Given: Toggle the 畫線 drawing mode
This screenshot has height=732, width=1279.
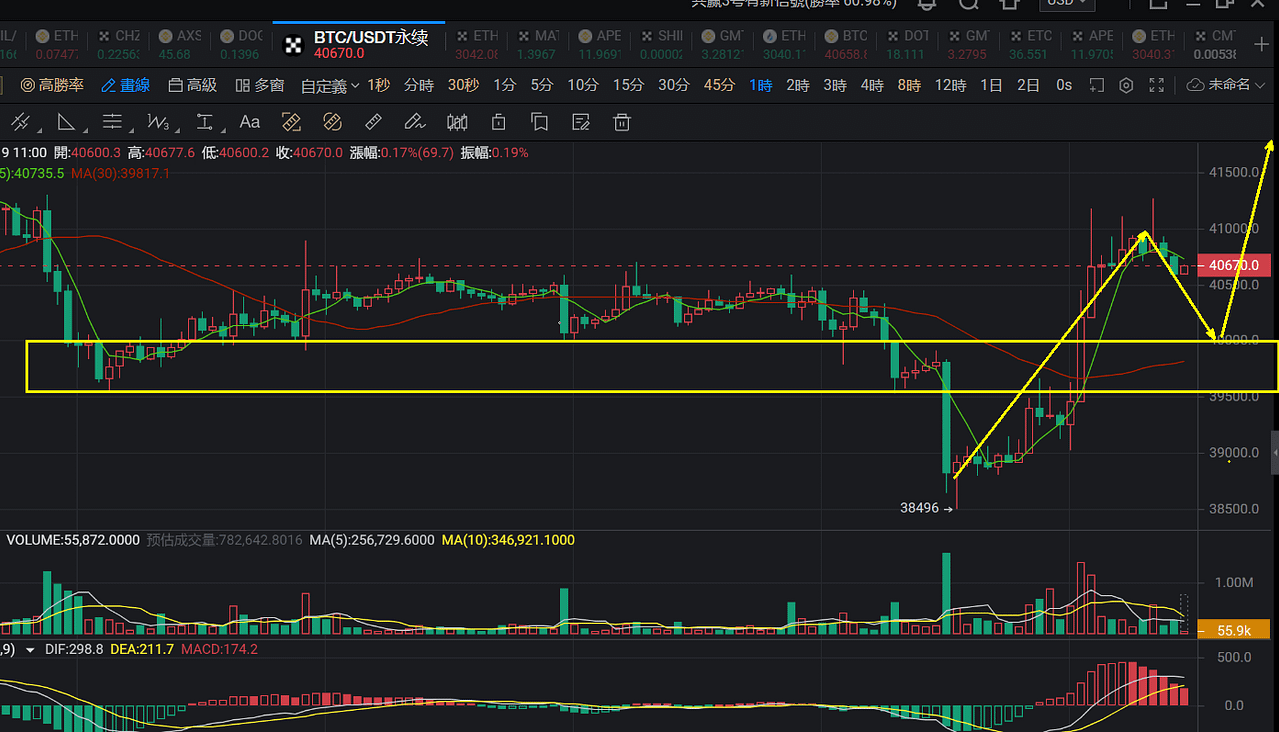Looking at the screenshot, I should 126,85.
